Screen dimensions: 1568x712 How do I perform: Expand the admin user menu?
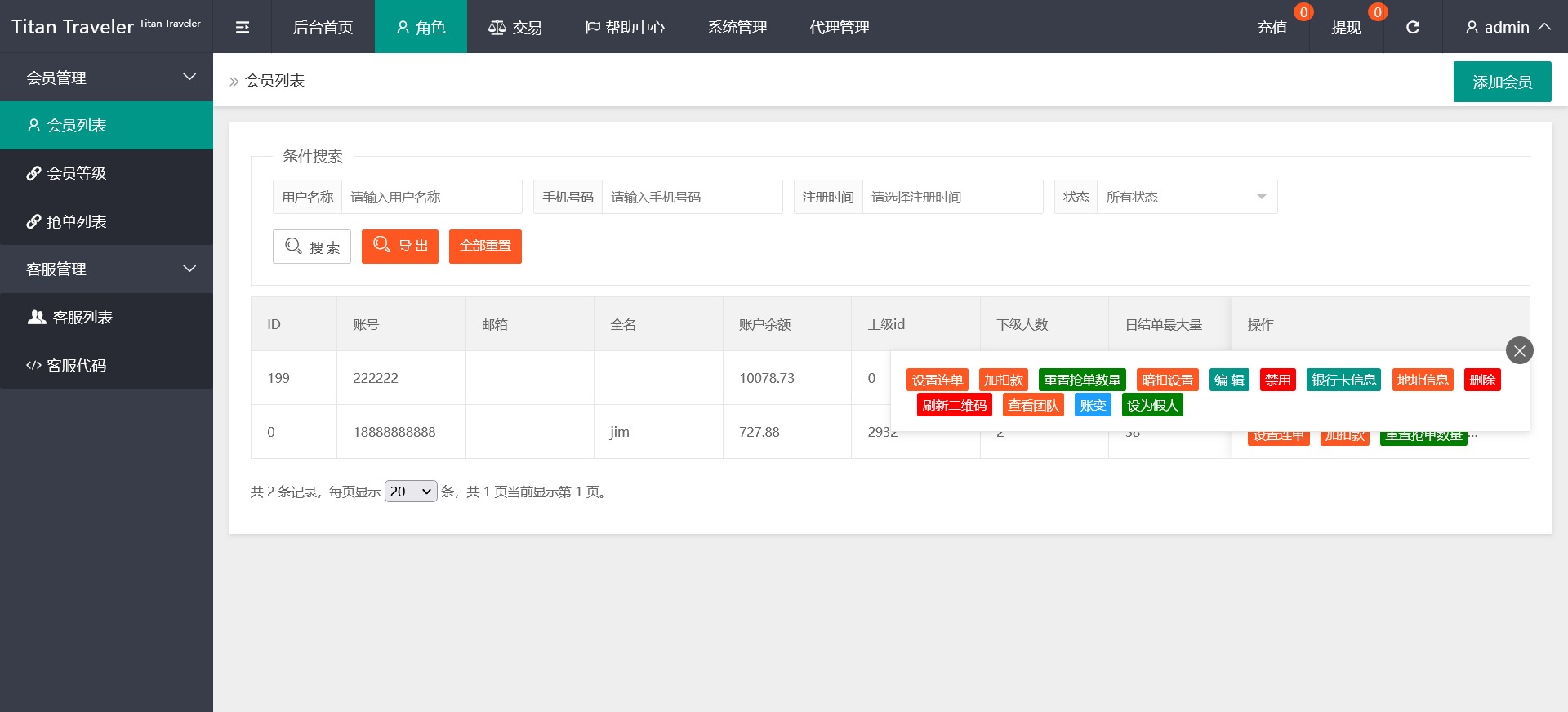pos(1508,27)
